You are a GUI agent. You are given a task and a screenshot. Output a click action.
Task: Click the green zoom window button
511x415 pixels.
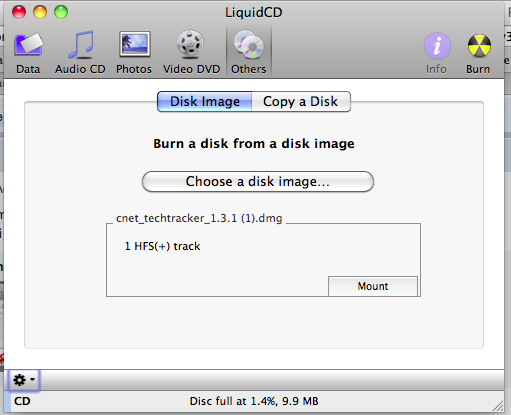tap(61, 12)
